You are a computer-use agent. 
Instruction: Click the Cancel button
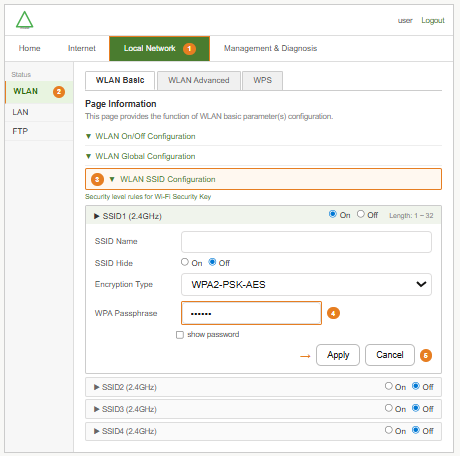(390, 355)
